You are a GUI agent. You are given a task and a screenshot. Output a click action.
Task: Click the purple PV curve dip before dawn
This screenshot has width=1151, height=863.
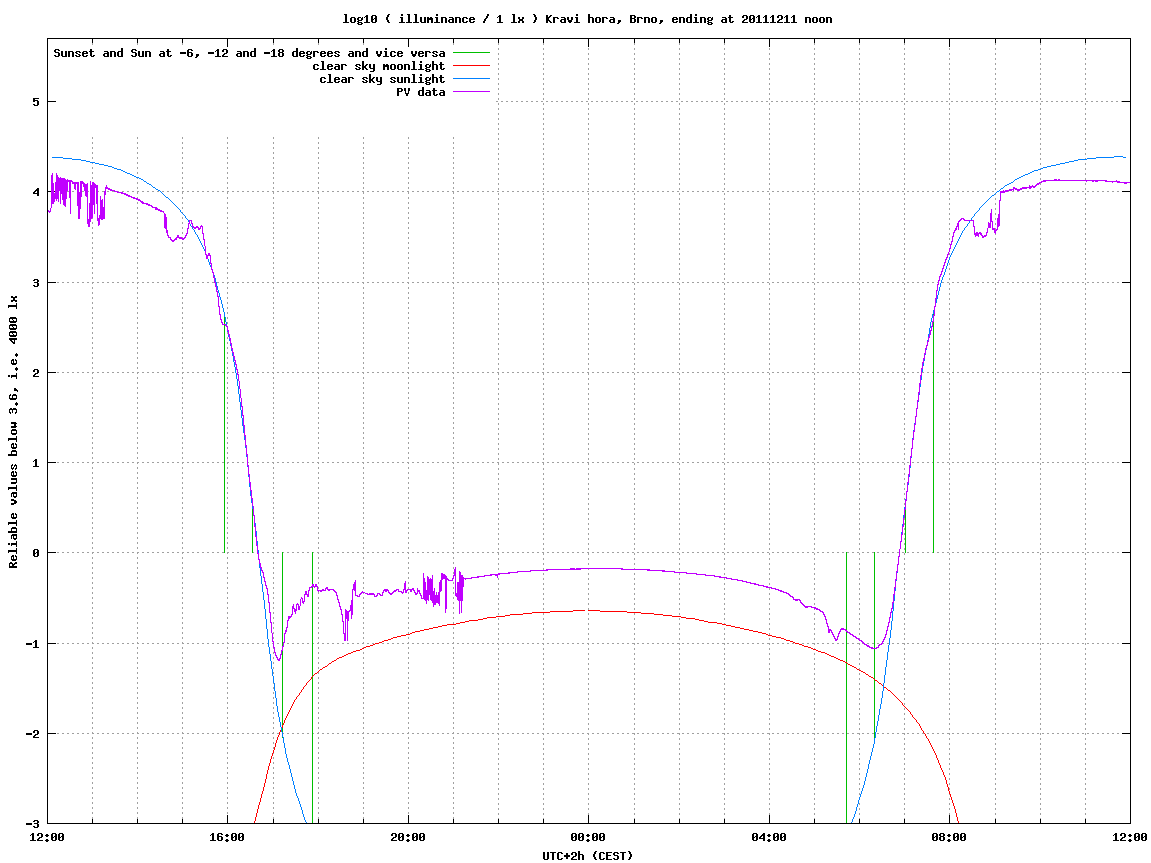tap(874, 648)
